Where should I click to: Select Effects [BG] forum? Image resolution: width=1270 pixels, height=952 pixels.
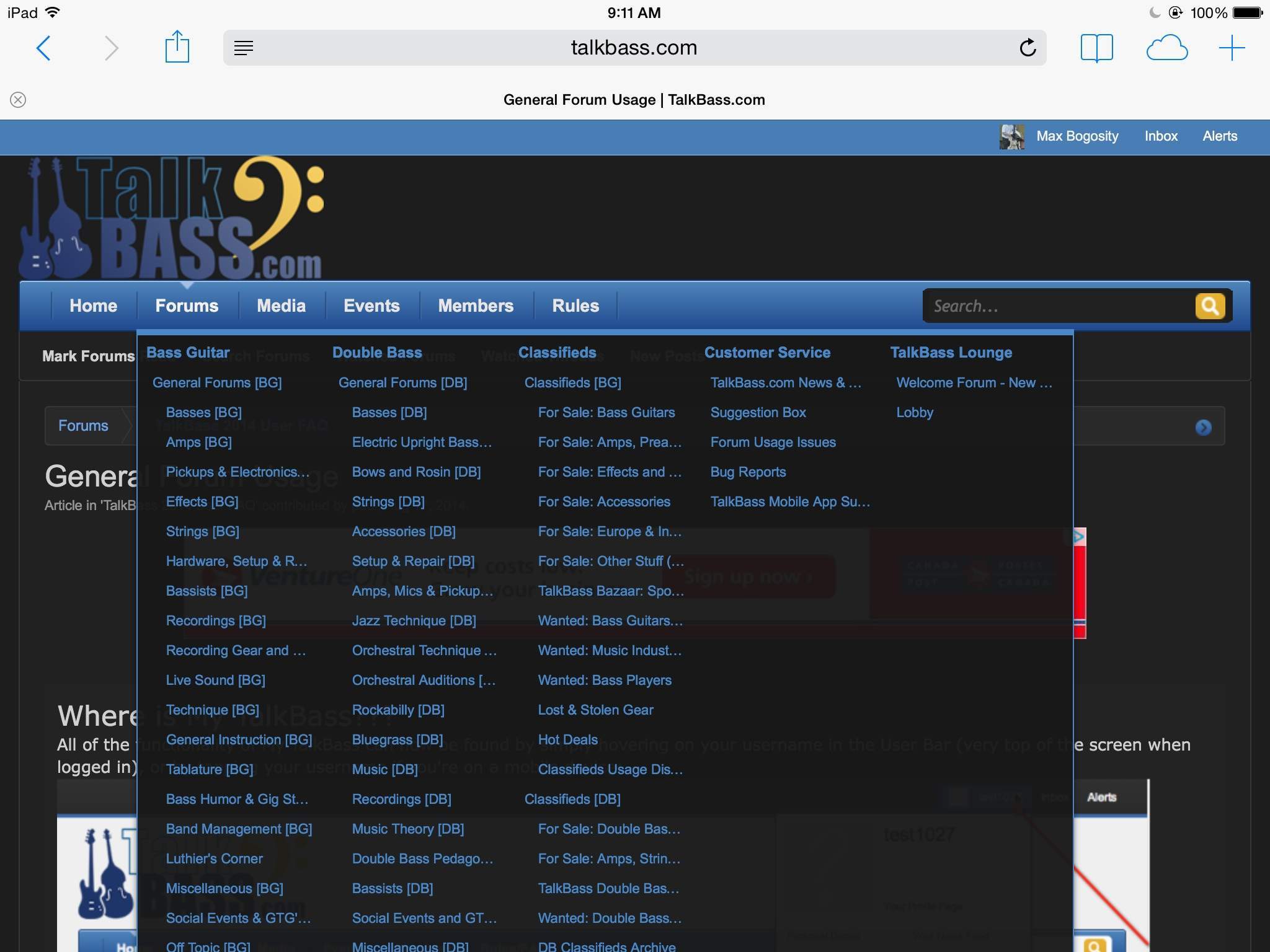[x=202, y=502]
